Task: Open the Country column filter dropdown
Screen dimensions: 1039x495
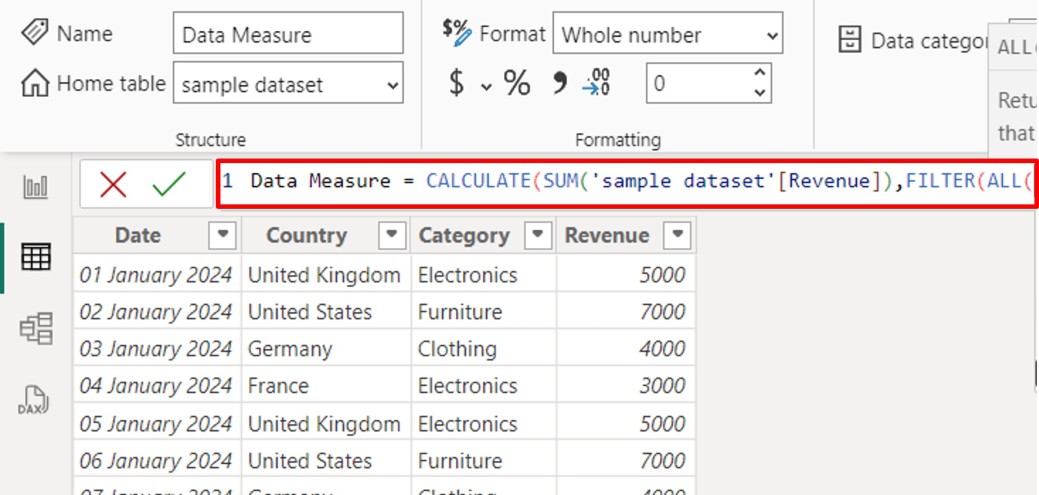Action: tap(392, 236)
